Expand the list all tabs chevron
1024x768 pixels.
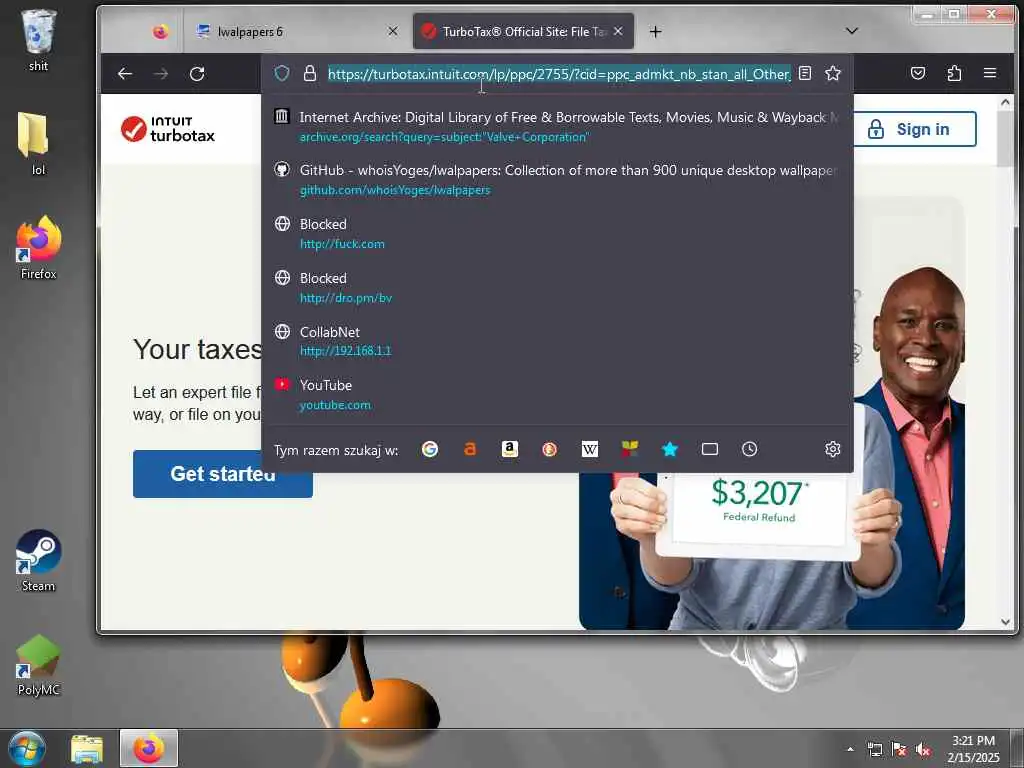click(852, 31)
